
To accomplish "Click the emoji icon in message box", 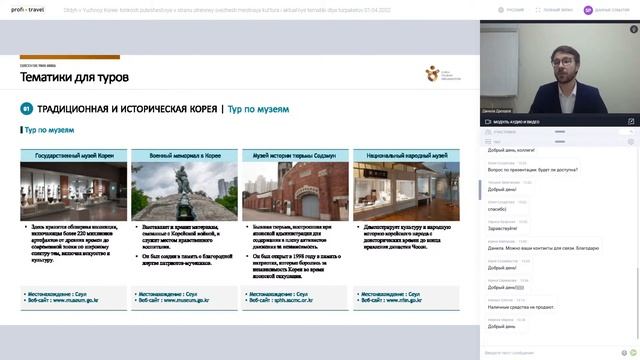I will 624,353.
